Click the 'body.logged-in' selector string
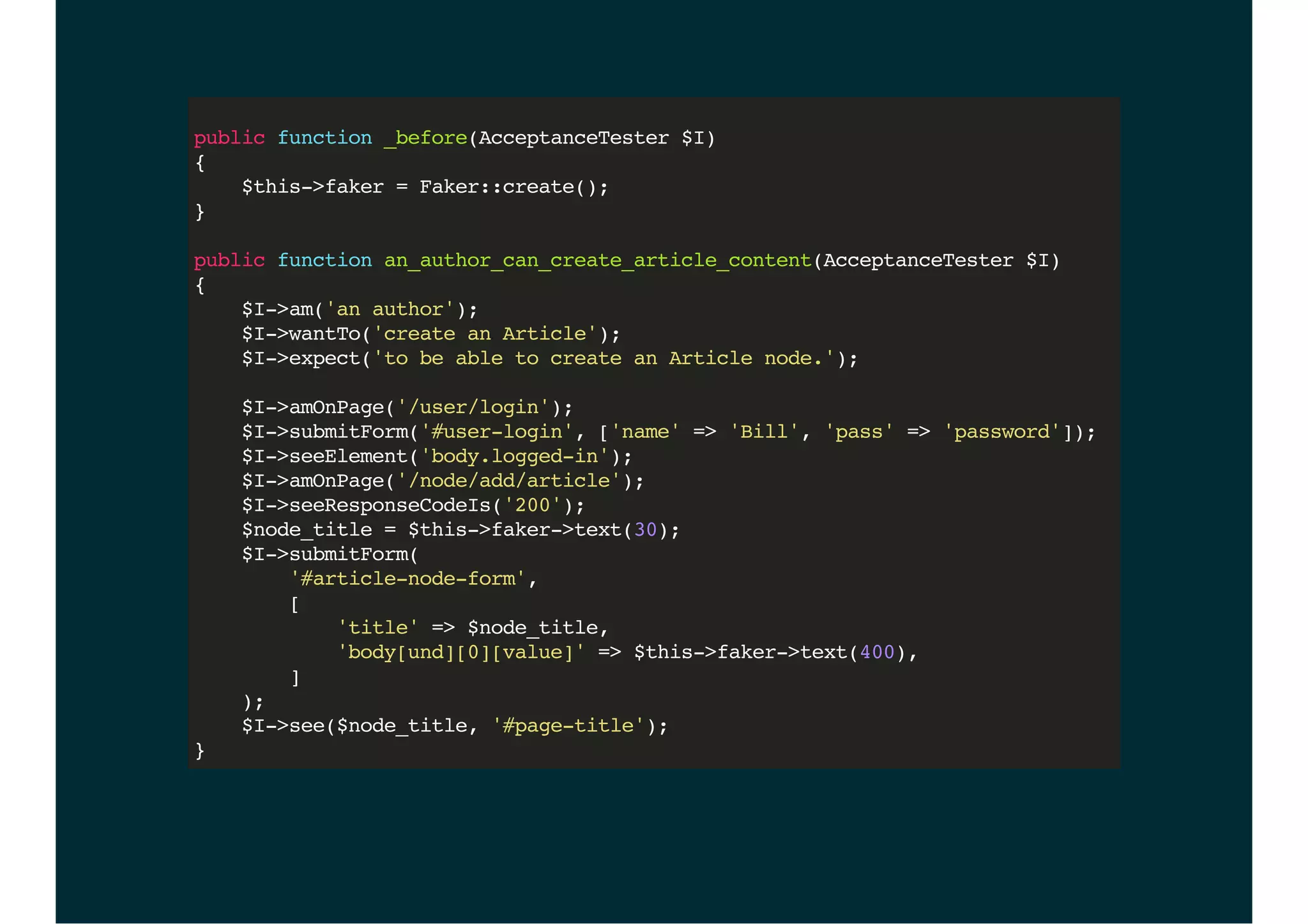Viewport: 1308px width, 924px height. [x=515, y=456]
